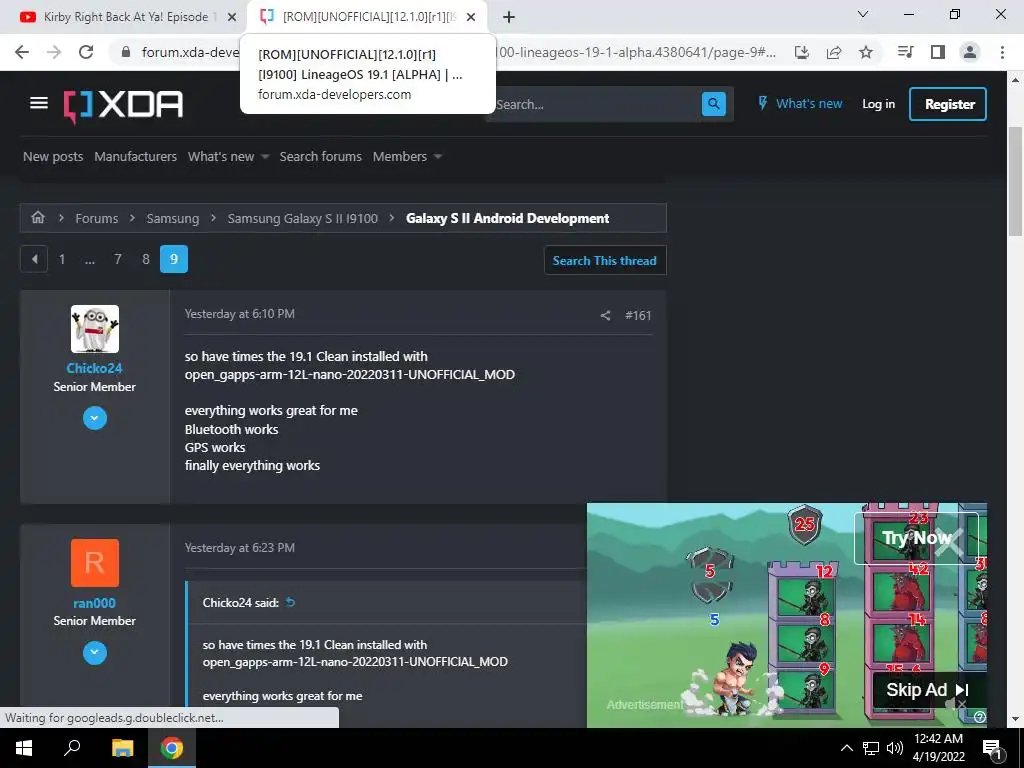Share post #161 icon
This screenshot has height=768, width=1024.
coord(605,315)
